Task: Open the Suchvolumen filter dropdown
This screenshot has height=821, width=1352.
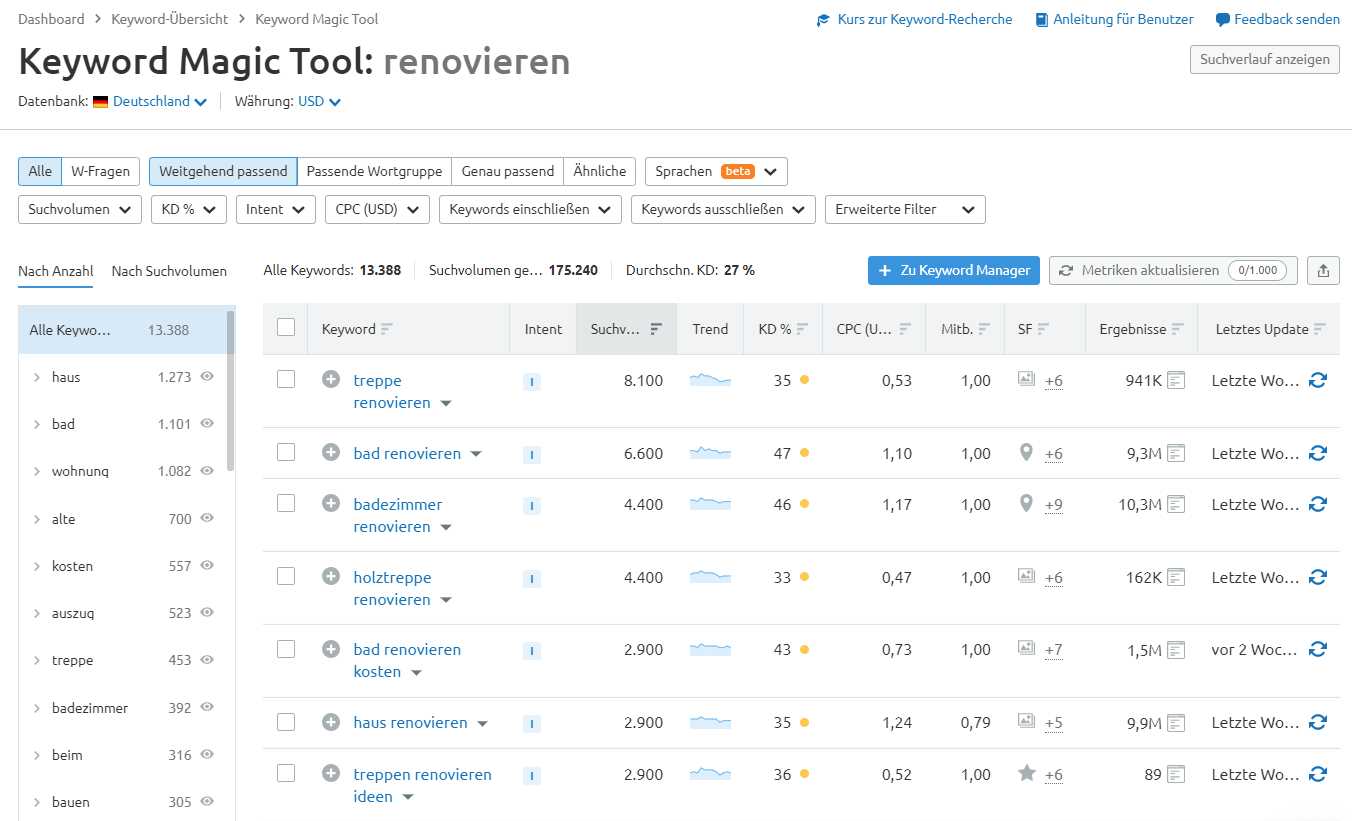Action: [x=80, y=209]
